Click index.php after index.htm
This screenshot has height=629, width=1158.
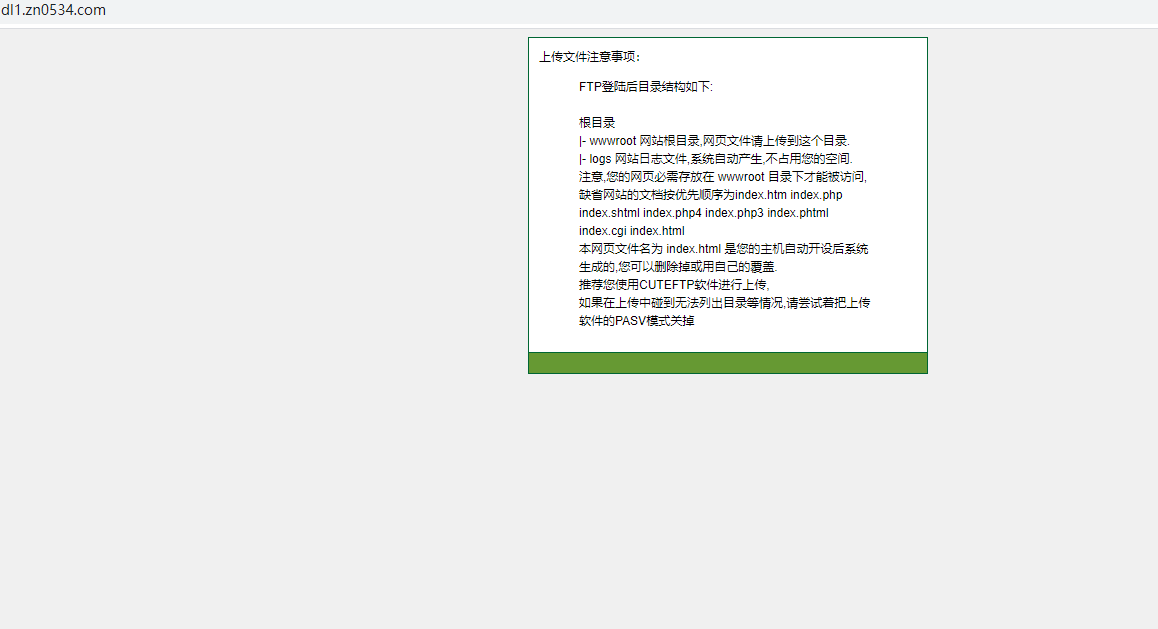coord(816,195)
